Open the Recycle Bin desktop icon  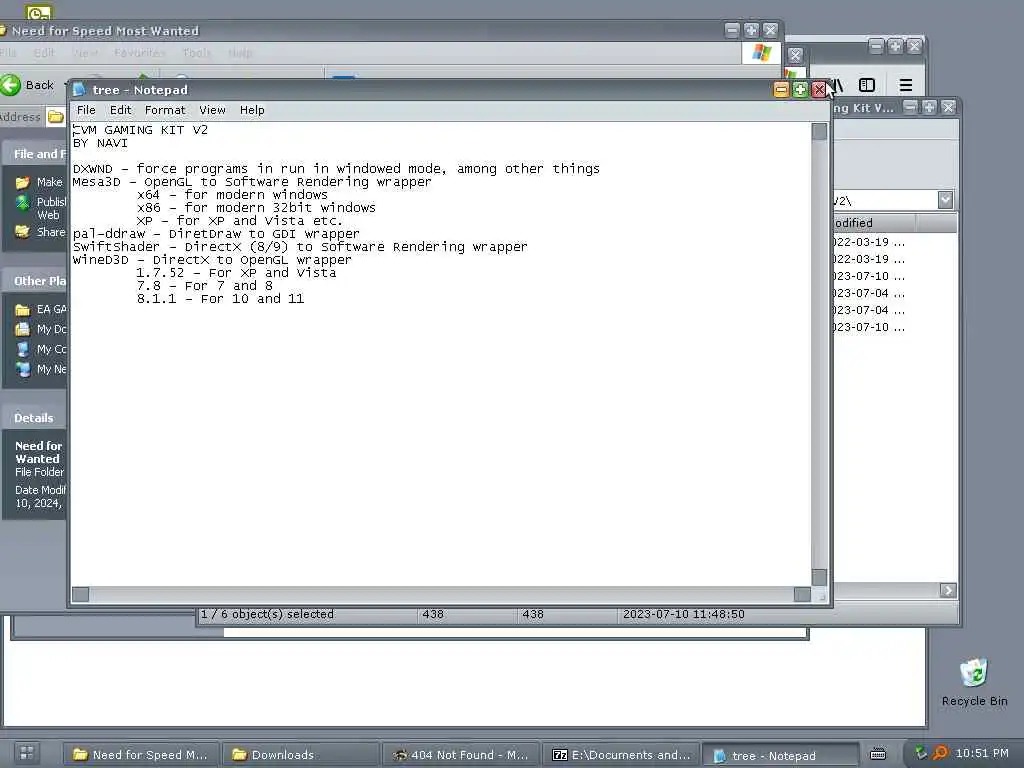pyautogui.click(x=974, y=682)
